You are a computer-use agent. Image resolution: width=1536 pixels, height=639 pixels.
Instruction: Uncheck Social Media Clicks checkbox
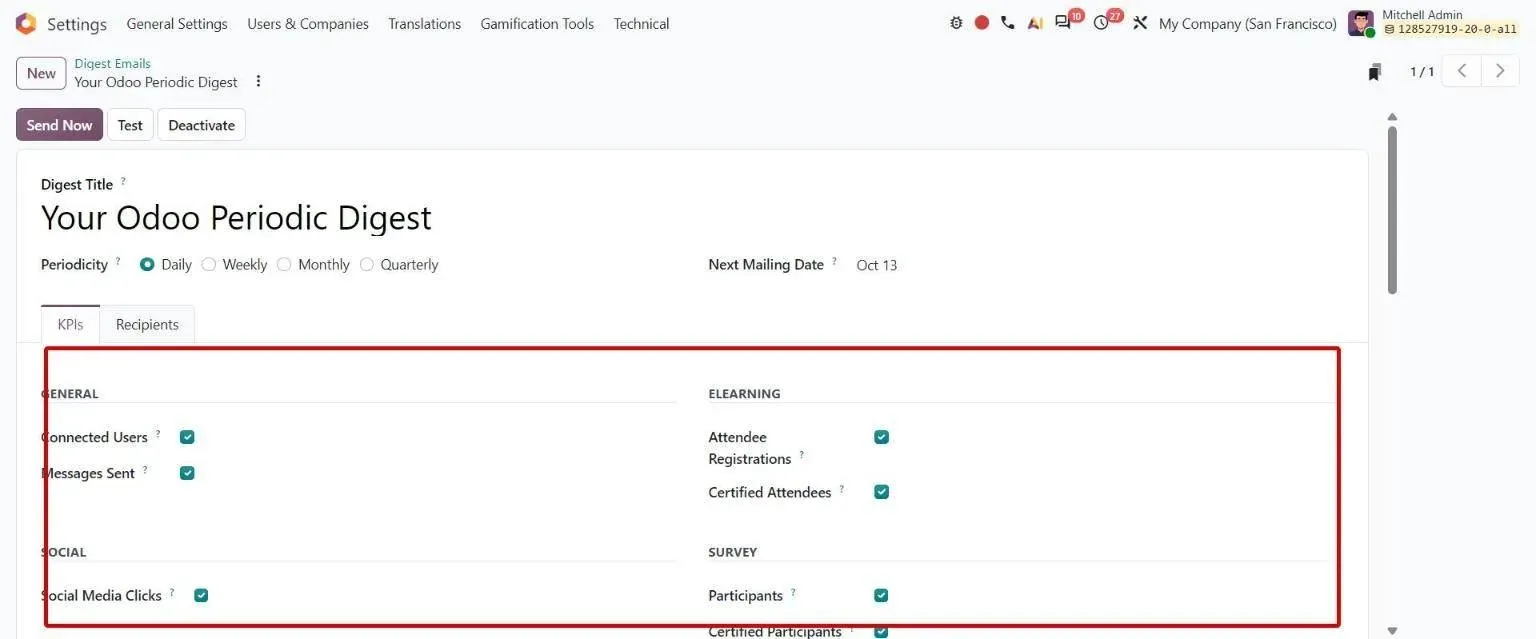[201, 595]
